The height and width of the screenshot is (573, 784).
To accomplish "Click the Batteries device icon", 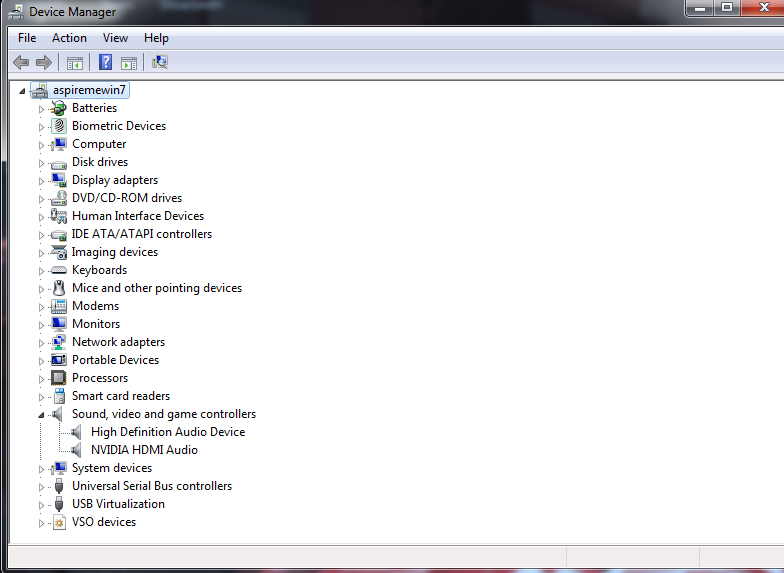I will pyautogui.click(x=59, y=108).
